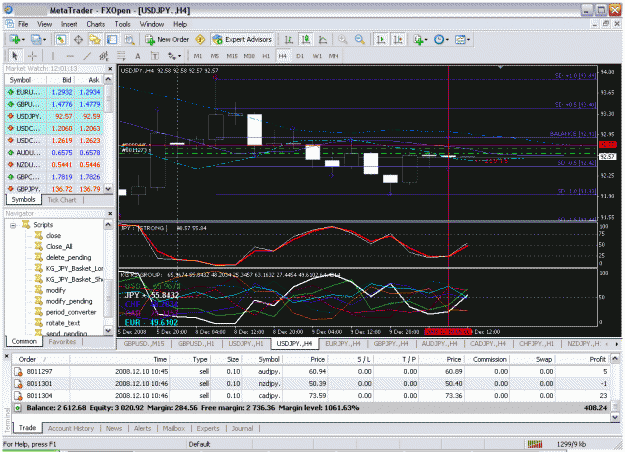This screenshot has width=625, height=452.
Task: Switch to line chart icon
Action: (323, 39)
